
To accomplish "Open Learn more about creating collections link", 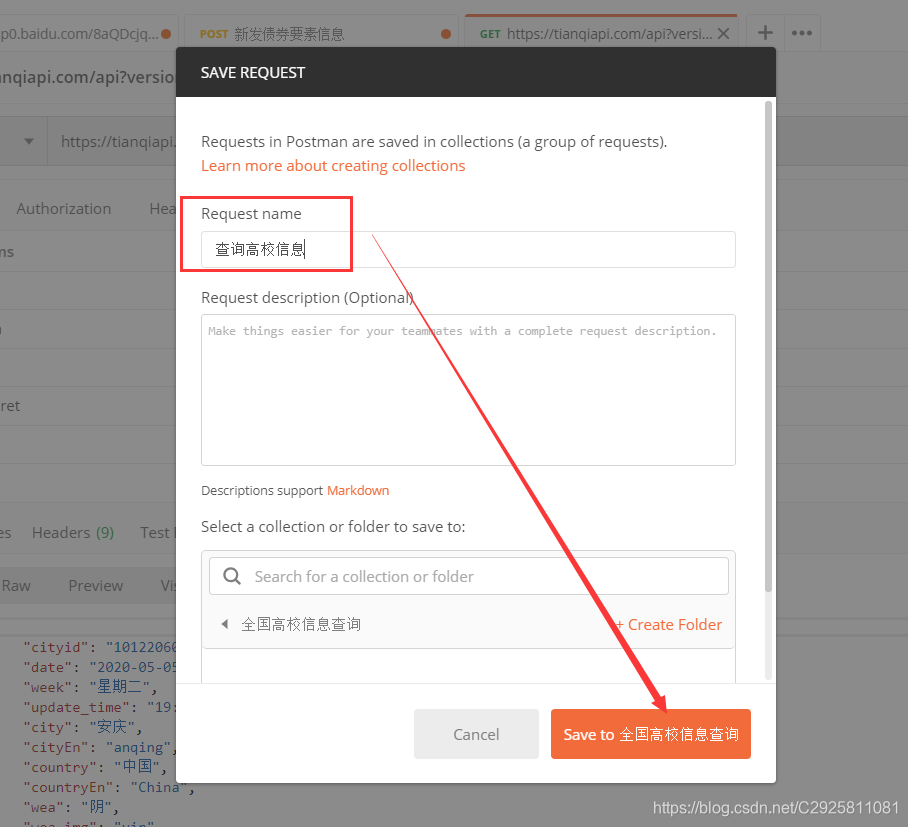I will click(333, 166).
